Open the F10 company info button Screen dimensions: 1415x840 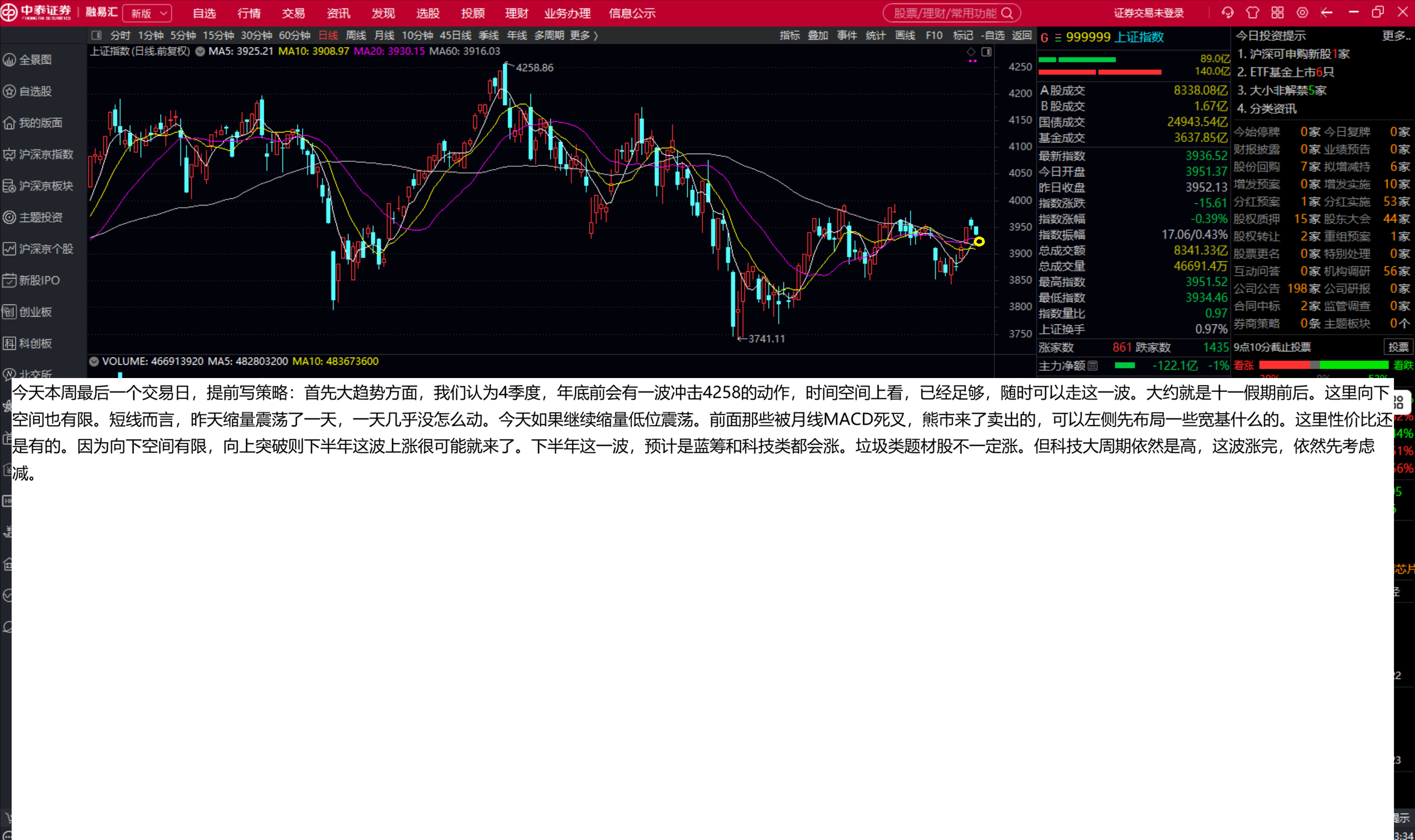pos(934,36)
